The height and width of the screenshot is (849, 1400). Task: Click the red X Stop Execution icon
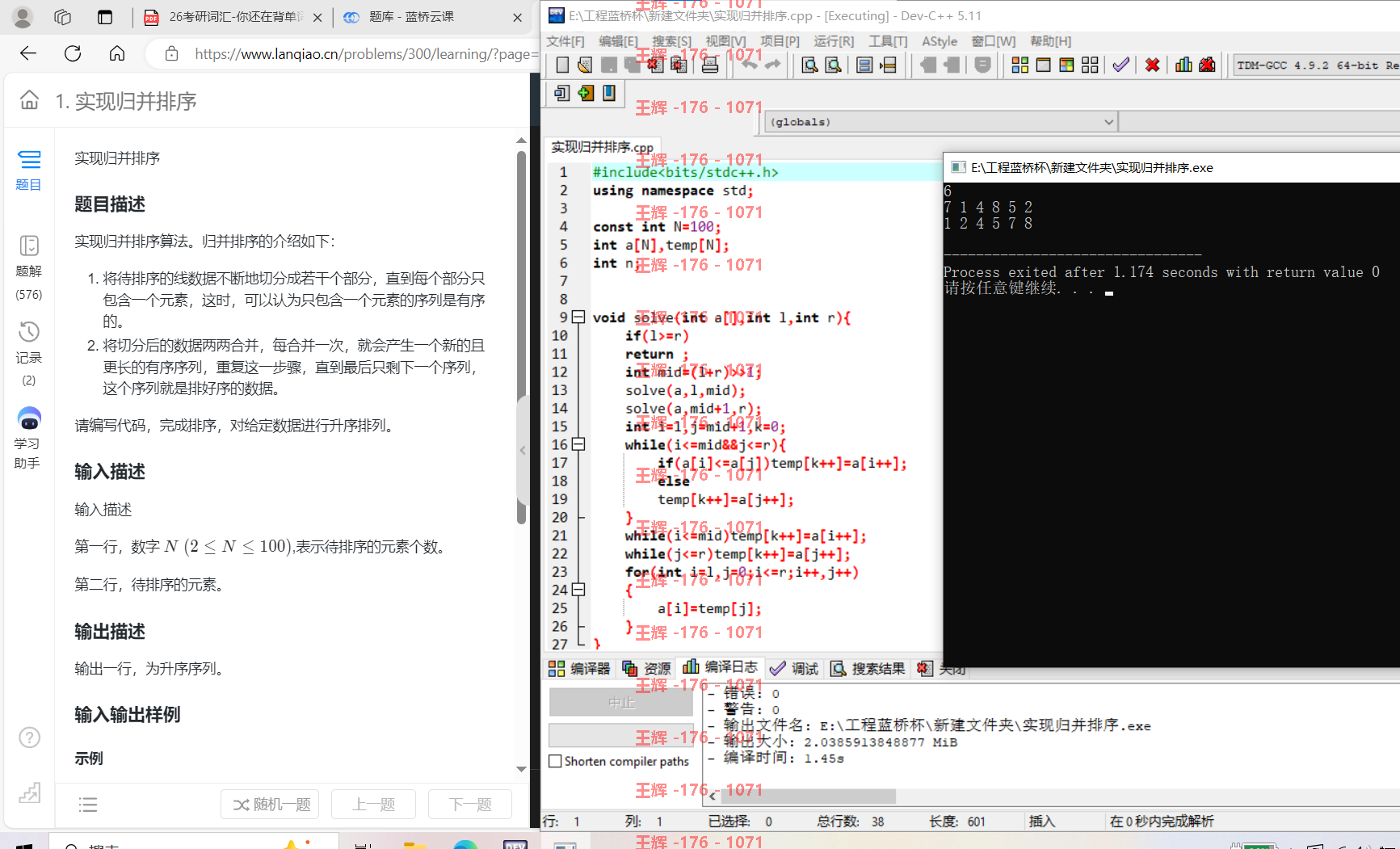pos(1153,65)
